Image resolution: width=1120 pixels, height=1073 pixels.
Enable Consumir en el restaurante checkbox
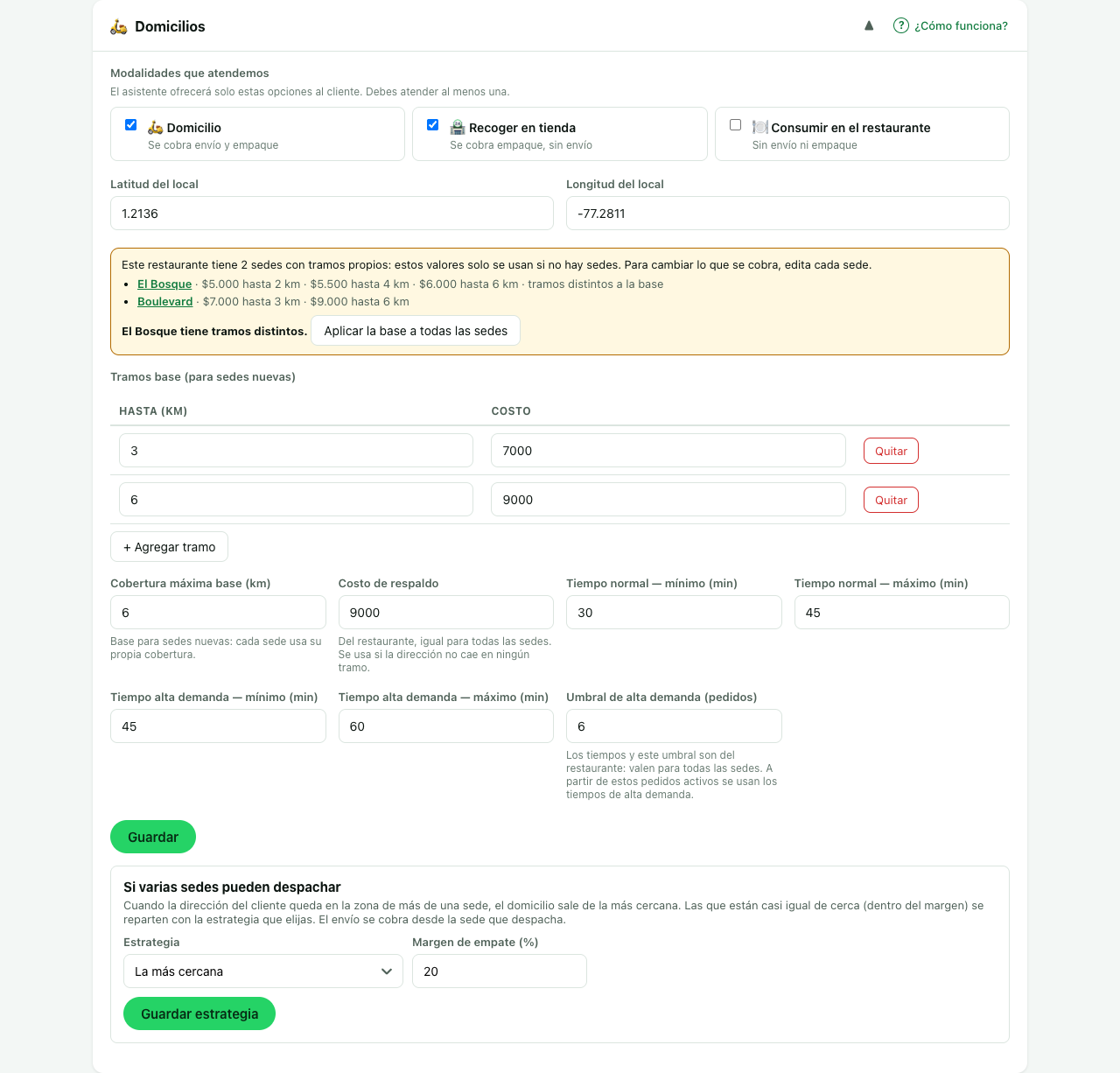[735, 124]
